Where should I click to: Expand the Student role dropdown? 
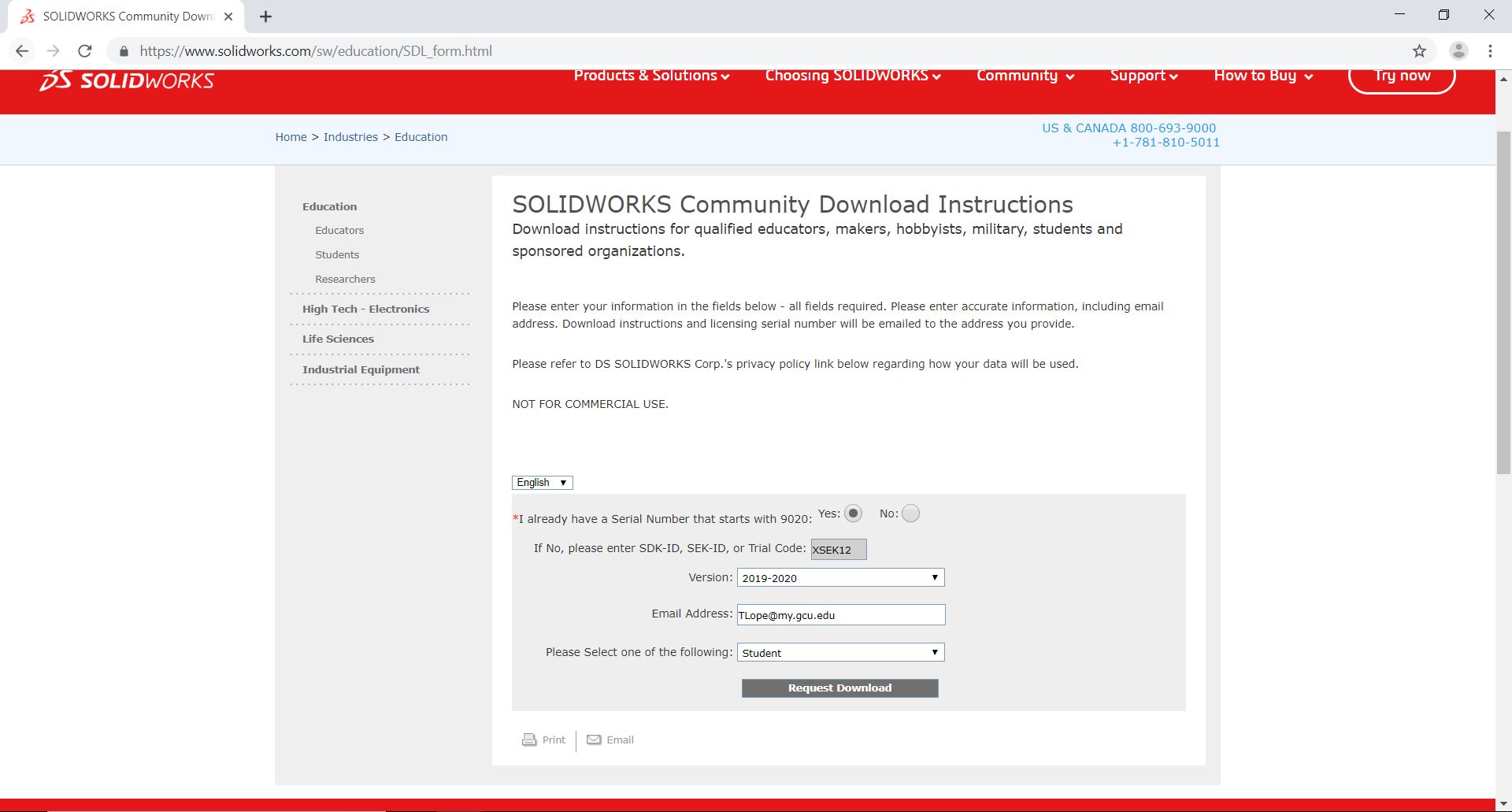(840, 652)
